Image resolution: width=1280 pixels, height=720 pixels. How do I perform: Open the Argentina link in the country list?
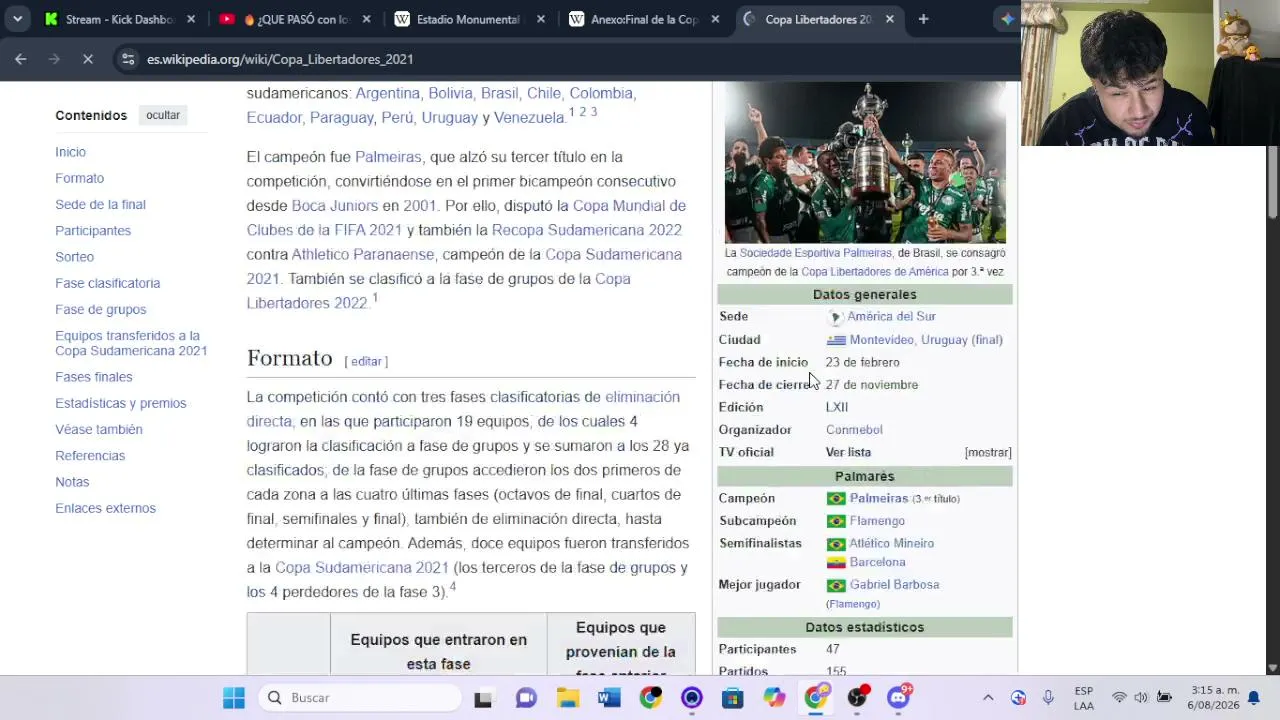tap(387, 93)
